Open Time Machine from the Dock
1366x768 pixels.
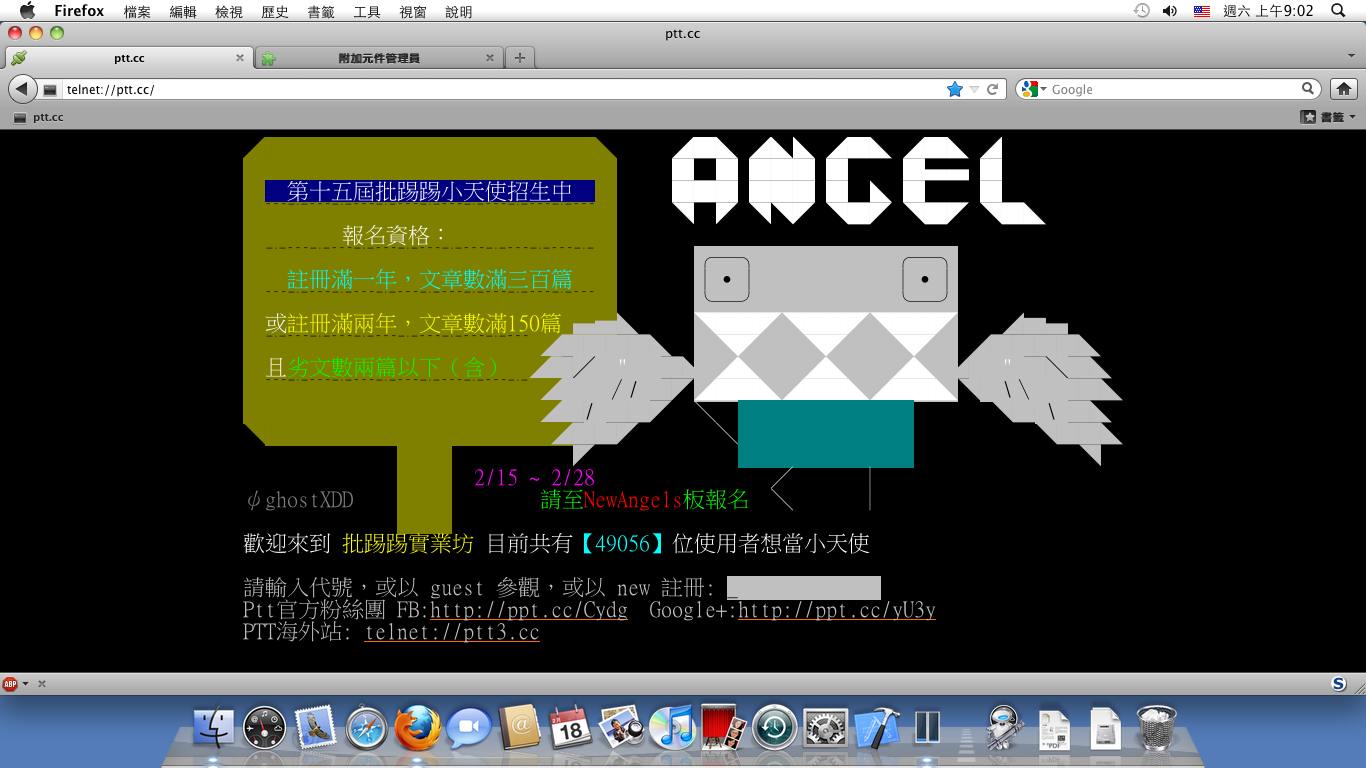[x=775, y=727]
